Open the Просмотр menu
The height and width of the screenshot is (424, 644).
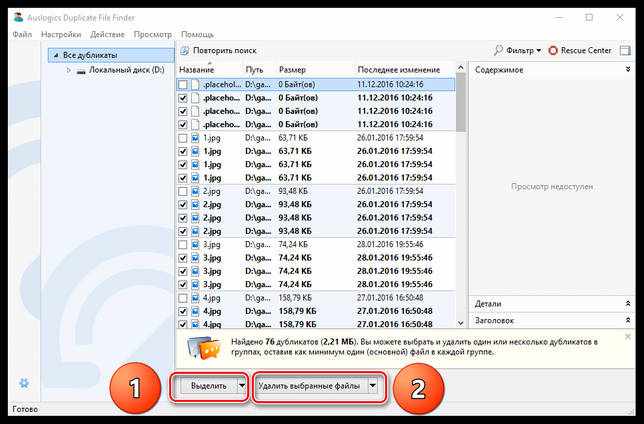click(152, 35)
